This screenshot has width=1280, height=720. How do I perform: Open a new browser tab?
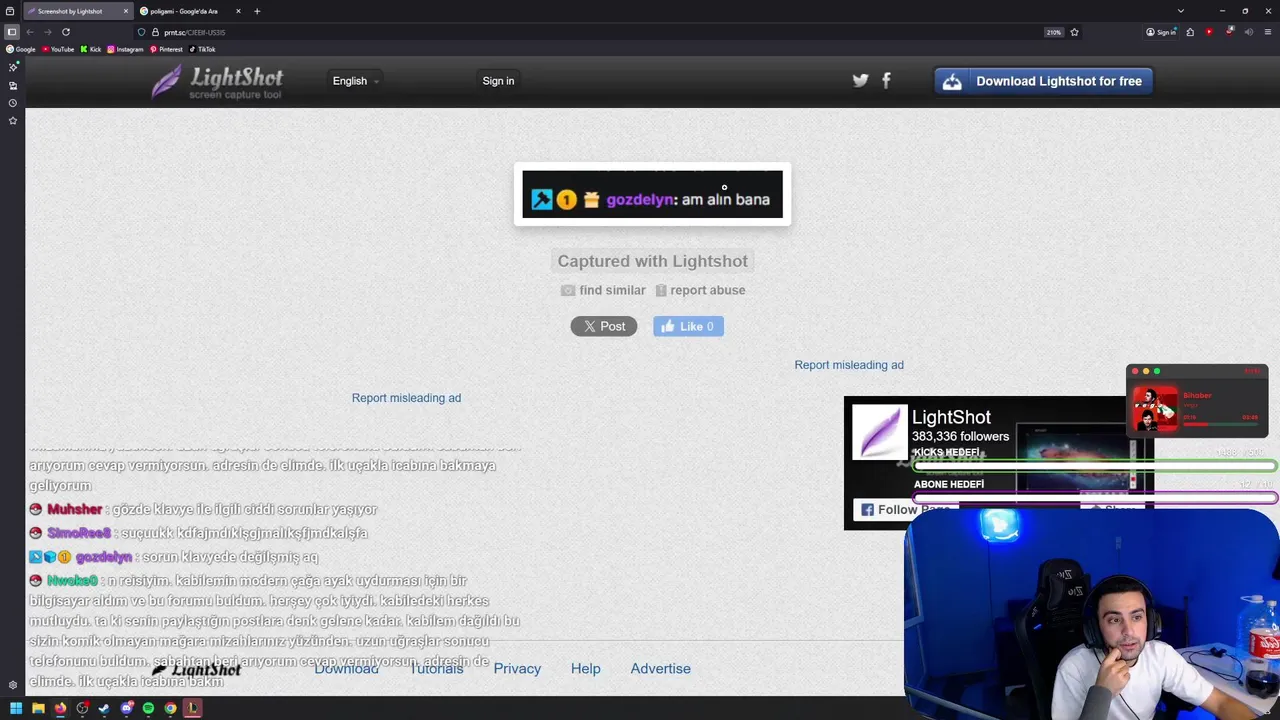[257, 11]
